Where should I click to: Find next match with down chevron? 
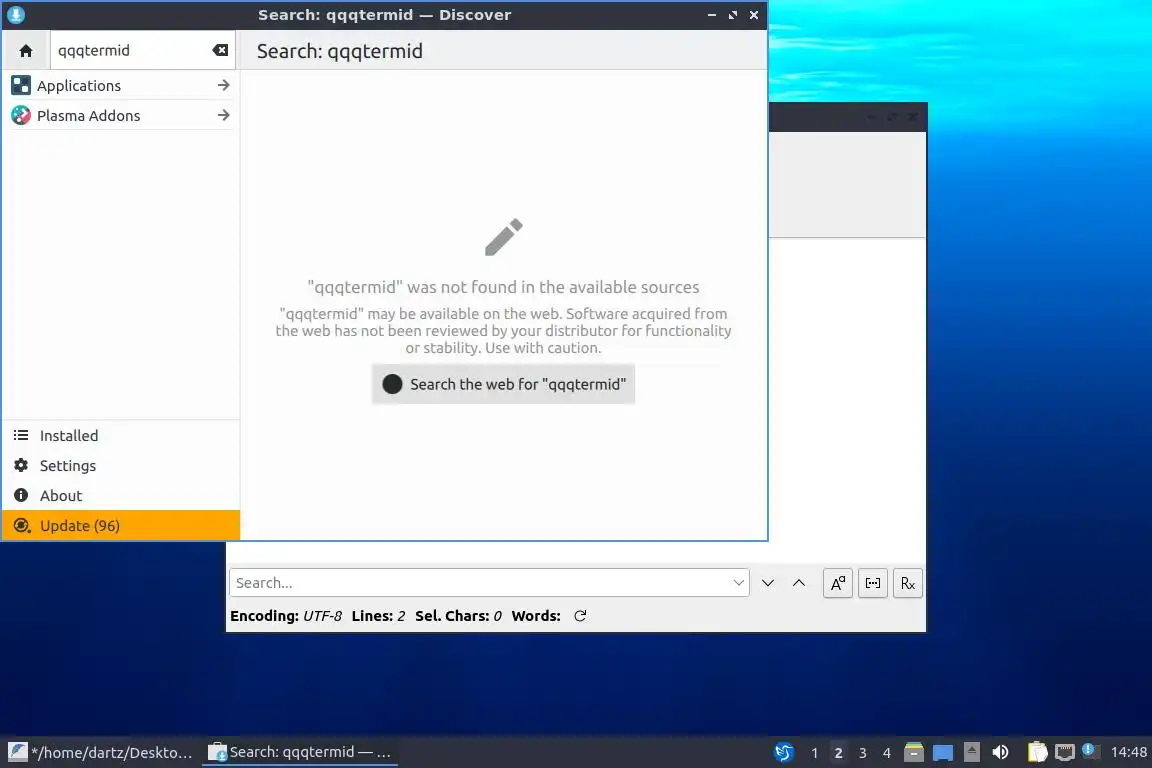point(768,583)
